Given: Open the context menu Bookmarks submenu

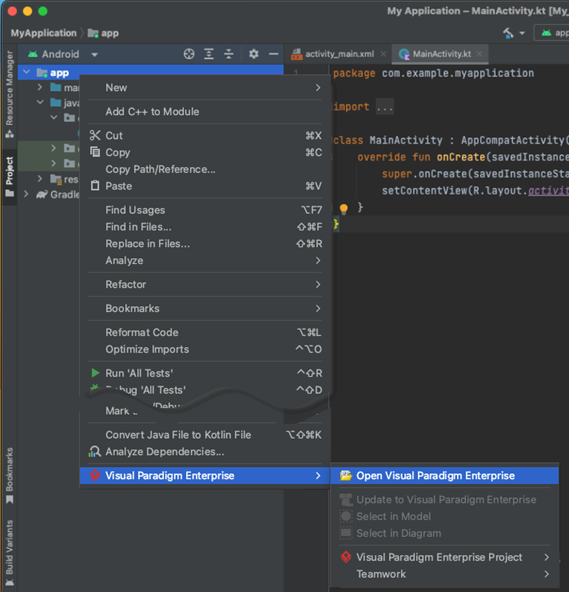Looking at the screenshot, I should [205, 308].
